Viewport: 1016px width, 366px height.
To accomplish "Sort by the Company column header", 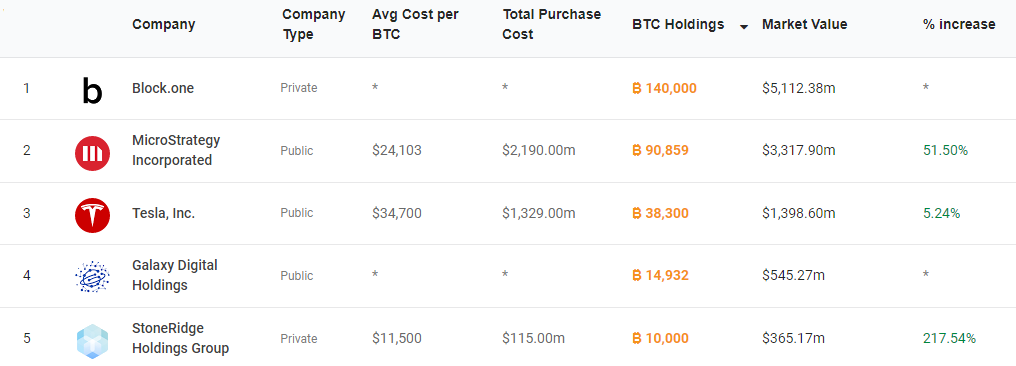I will [163, 25].
